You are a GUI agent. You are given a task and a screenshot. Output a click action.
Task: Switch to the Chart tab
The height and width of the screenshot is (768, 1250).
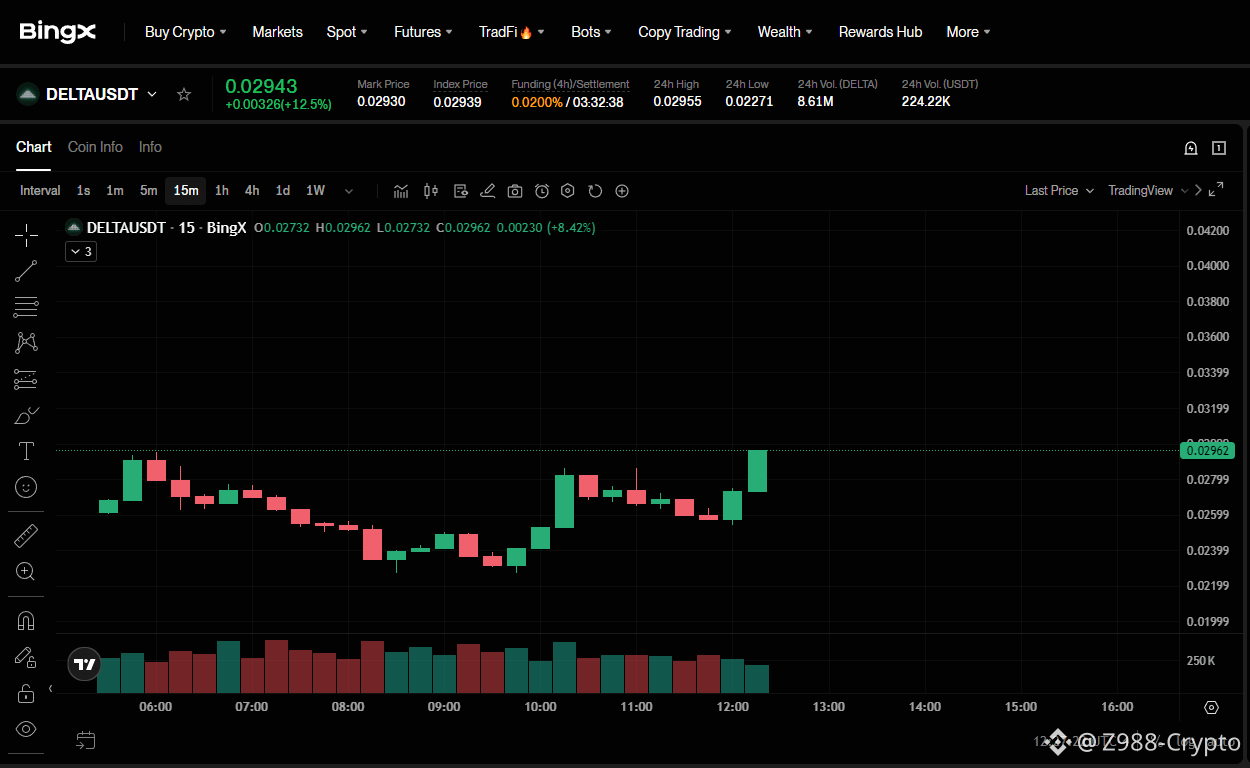(x=34, y=147)
